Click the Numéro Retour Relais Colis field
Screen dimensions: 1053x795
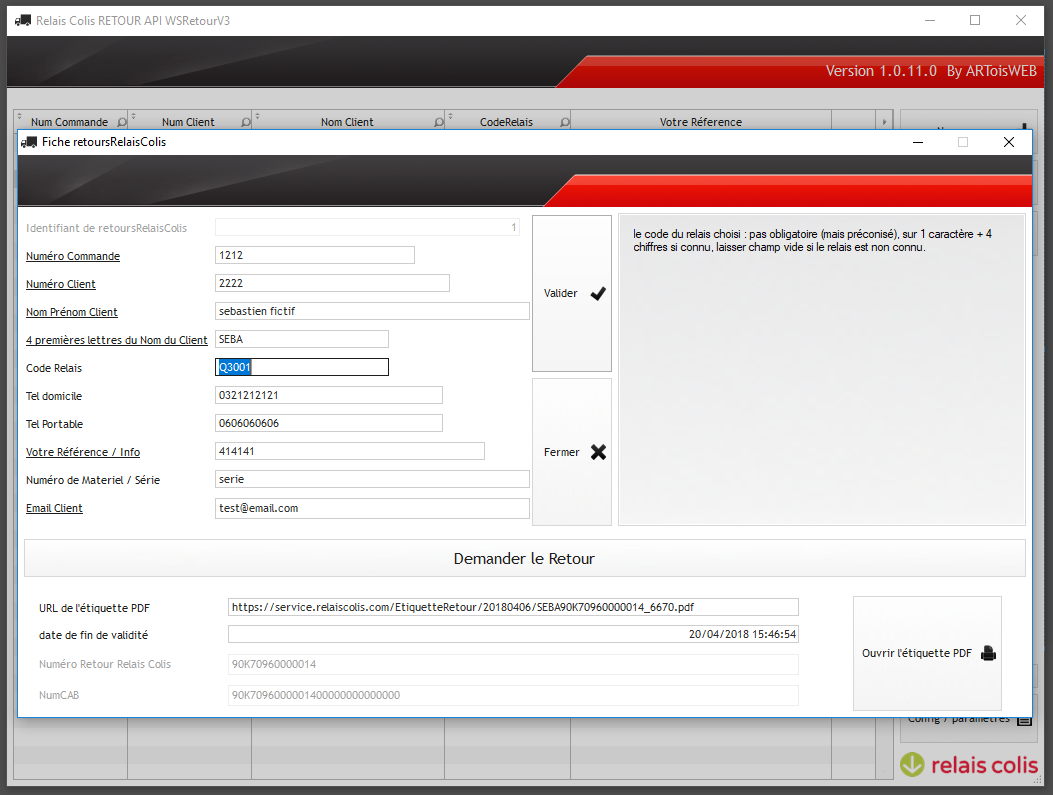513,664
